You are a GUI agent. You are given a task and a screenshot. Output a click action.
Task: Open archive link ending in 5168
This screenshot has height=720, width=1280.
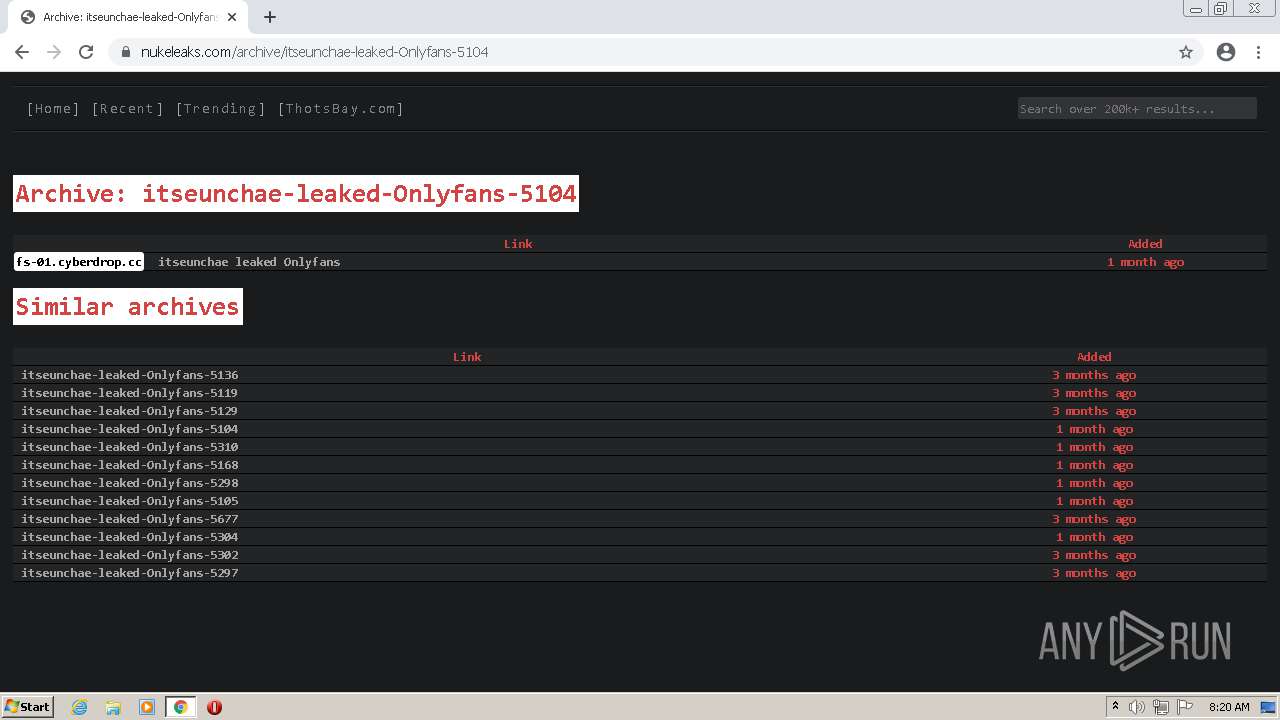130,465
